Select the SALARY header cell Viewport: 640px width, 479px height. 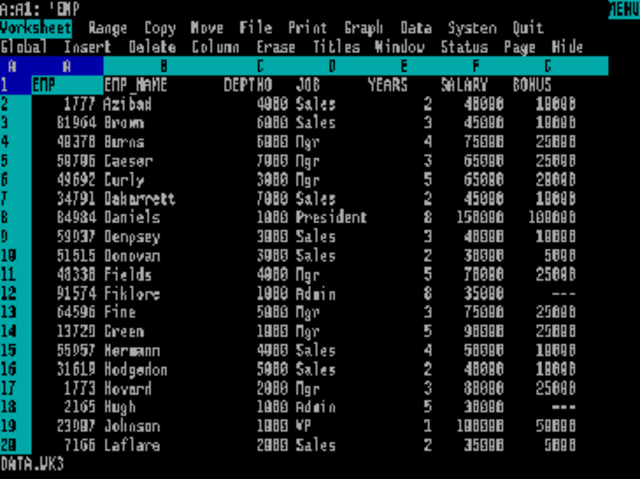coord(464,85)
